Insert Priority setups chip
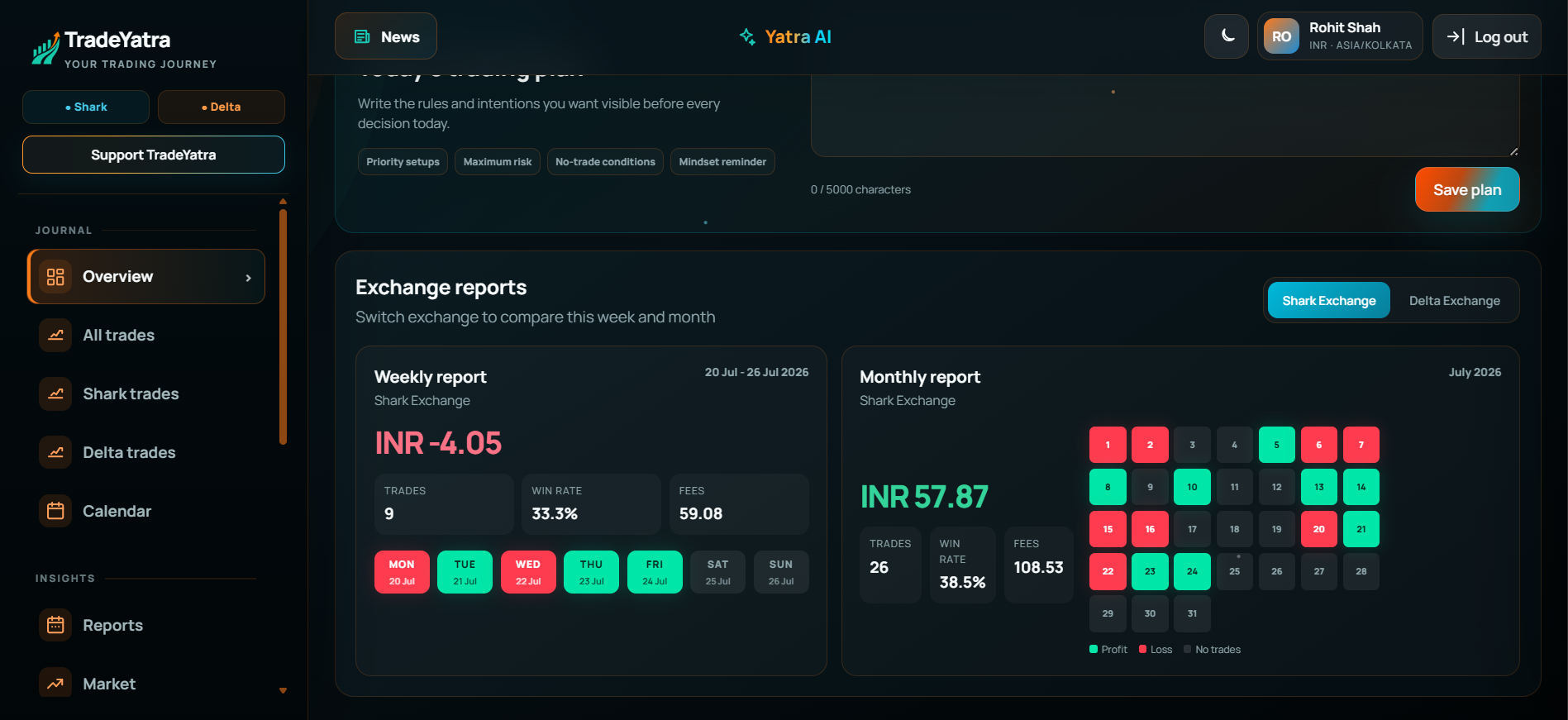Image resolution: width=1568 pixels, height=720 pixels. [403, 161]
